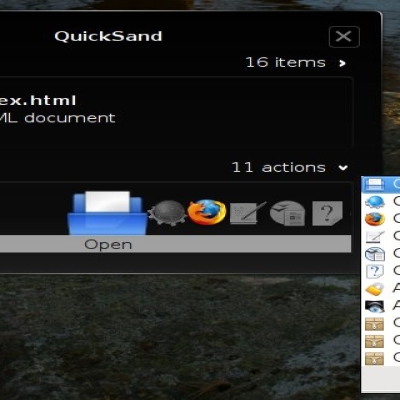
Task: Click the gray Open action label bar
Action: [175, 244]
